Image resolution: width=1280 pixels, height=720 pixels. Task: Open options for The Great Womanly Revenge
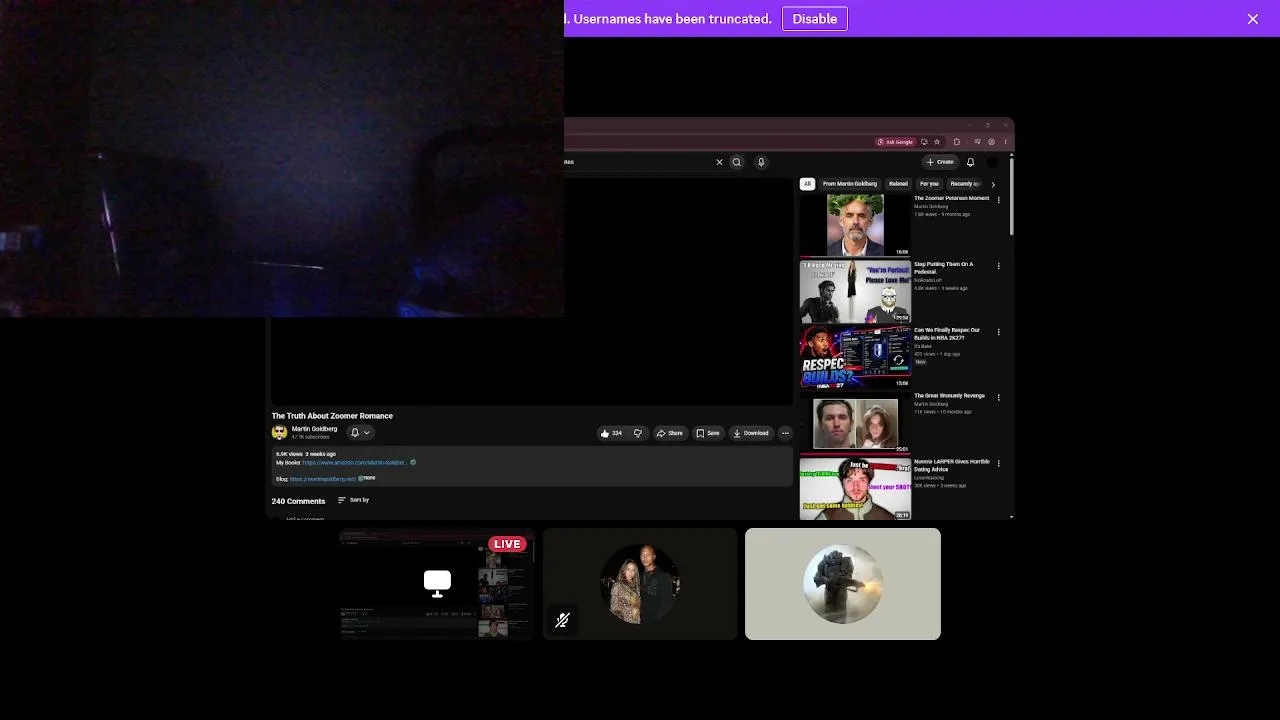(x=998, y=398)
